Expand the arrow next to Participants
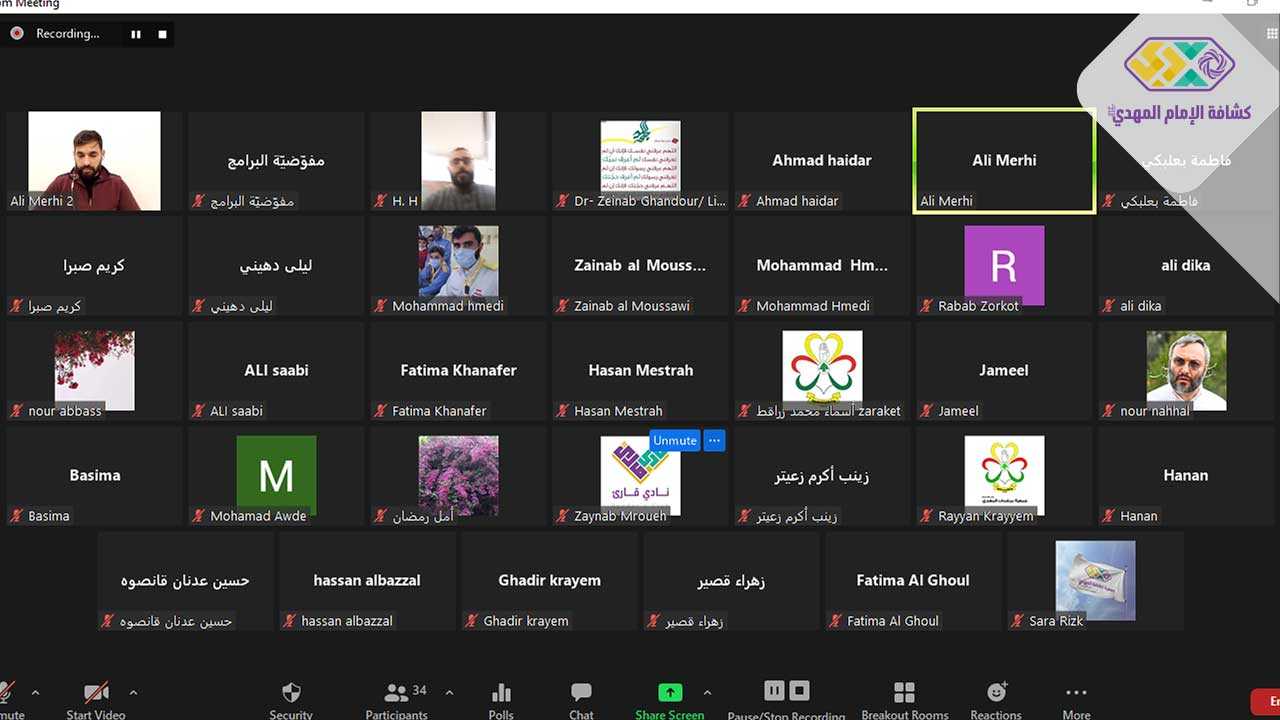Viewport: 1280px width, 720px height. (449, 692)
